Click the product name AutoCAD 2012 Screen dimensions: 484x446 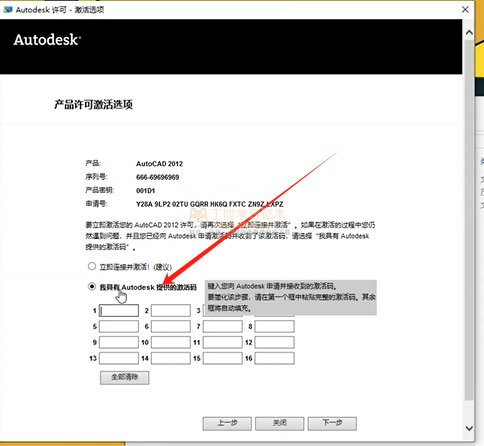tap(159, 164)
